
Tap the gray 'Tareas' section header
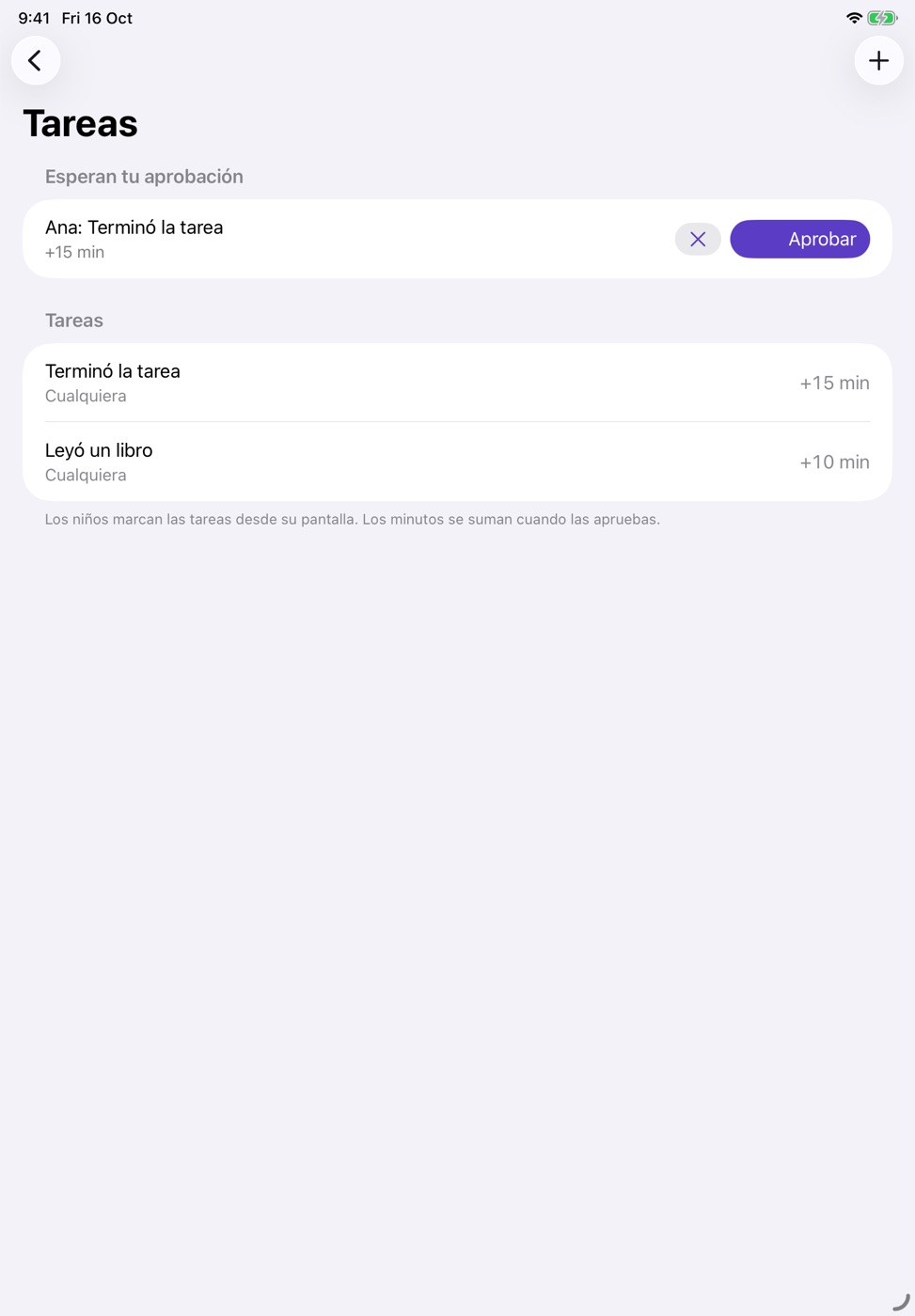(74, 321)
